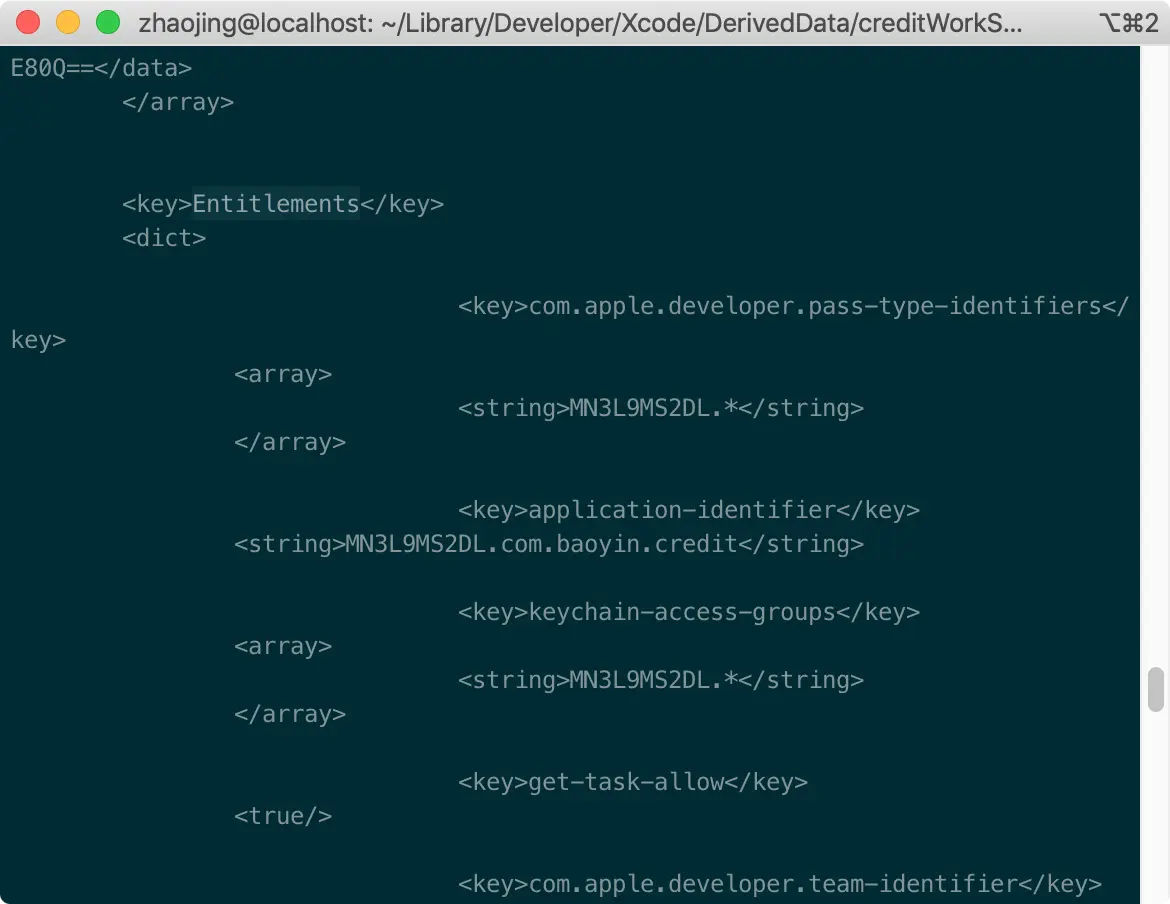Screen dimensions: 1170x904
Task: Click the <array> tag below pass-type-identifiers
Action: [x=283, y=374]
